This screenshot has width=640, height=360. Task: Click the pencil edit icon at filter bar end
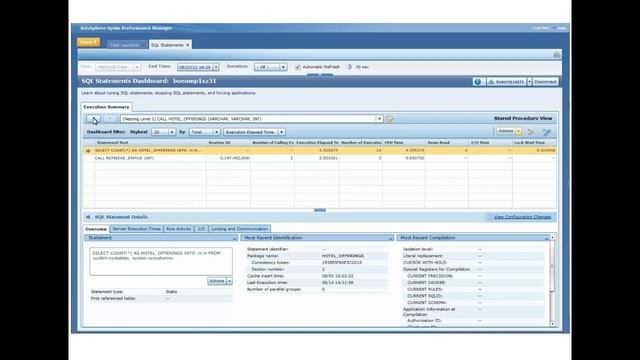click(x=547, y=131)
